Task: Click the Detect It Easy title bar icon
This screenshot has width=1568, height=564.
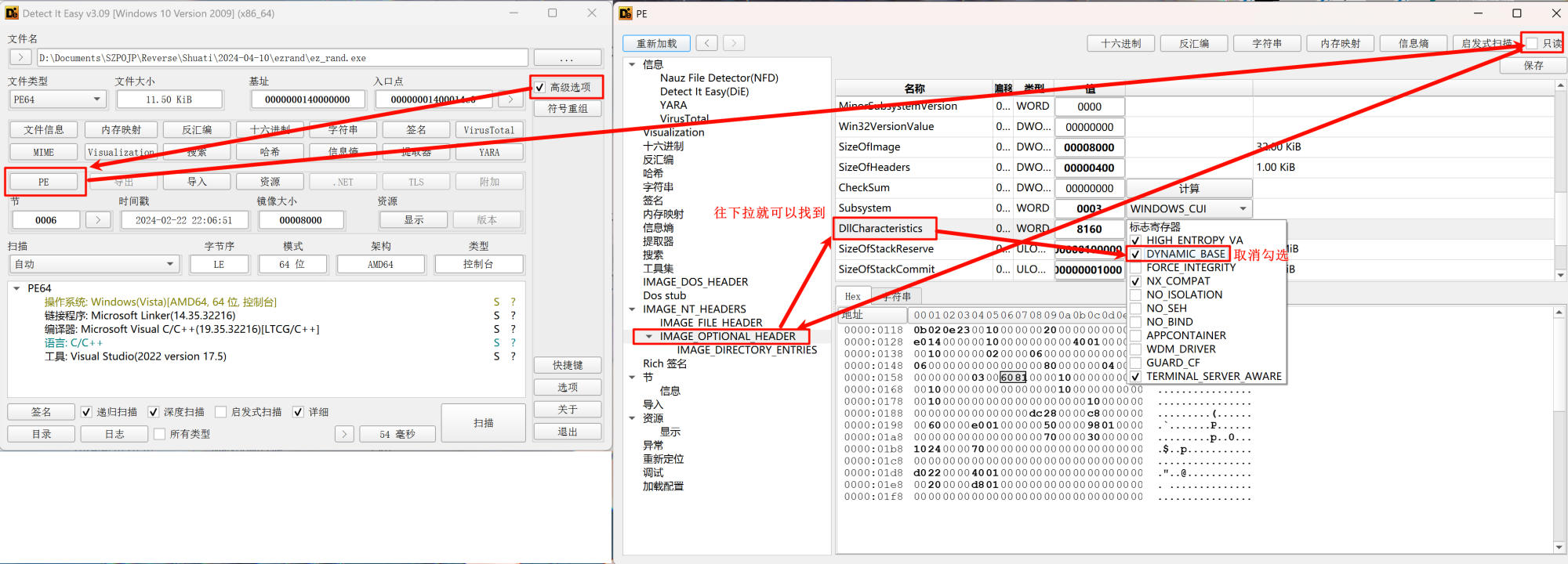Action: 12,13
